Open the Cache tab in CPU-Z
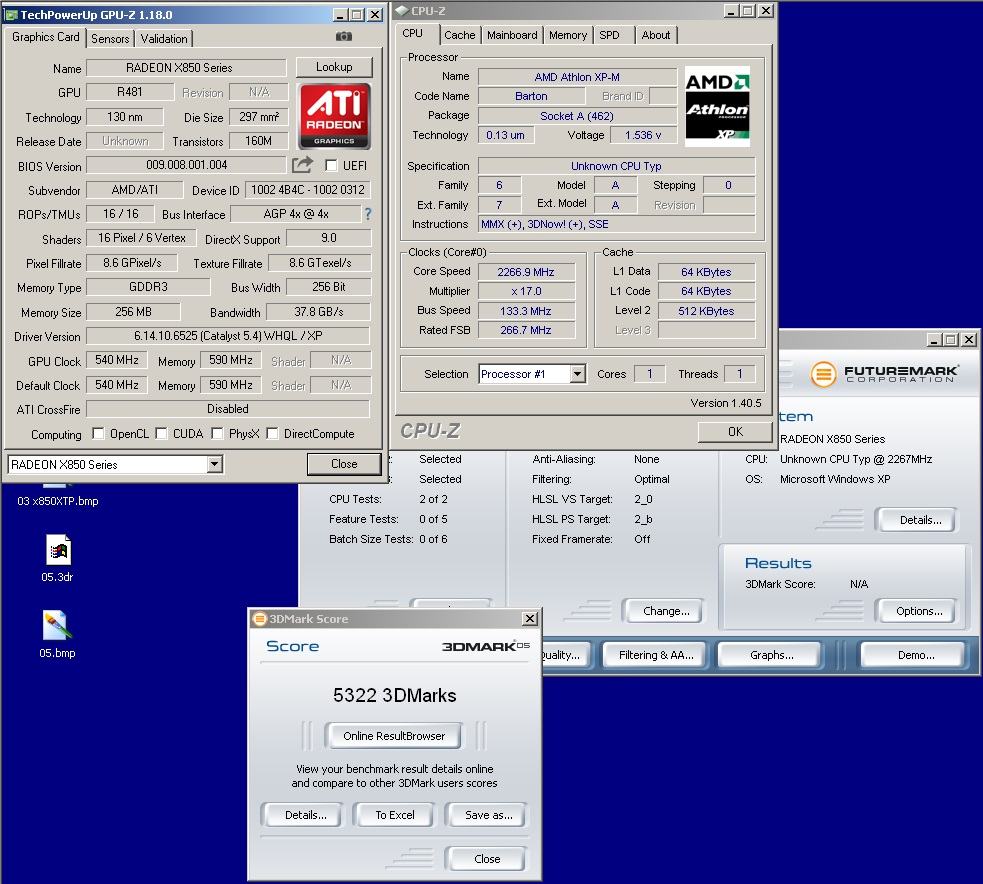This screenshot has width=983, height=884. click(460, 35)
